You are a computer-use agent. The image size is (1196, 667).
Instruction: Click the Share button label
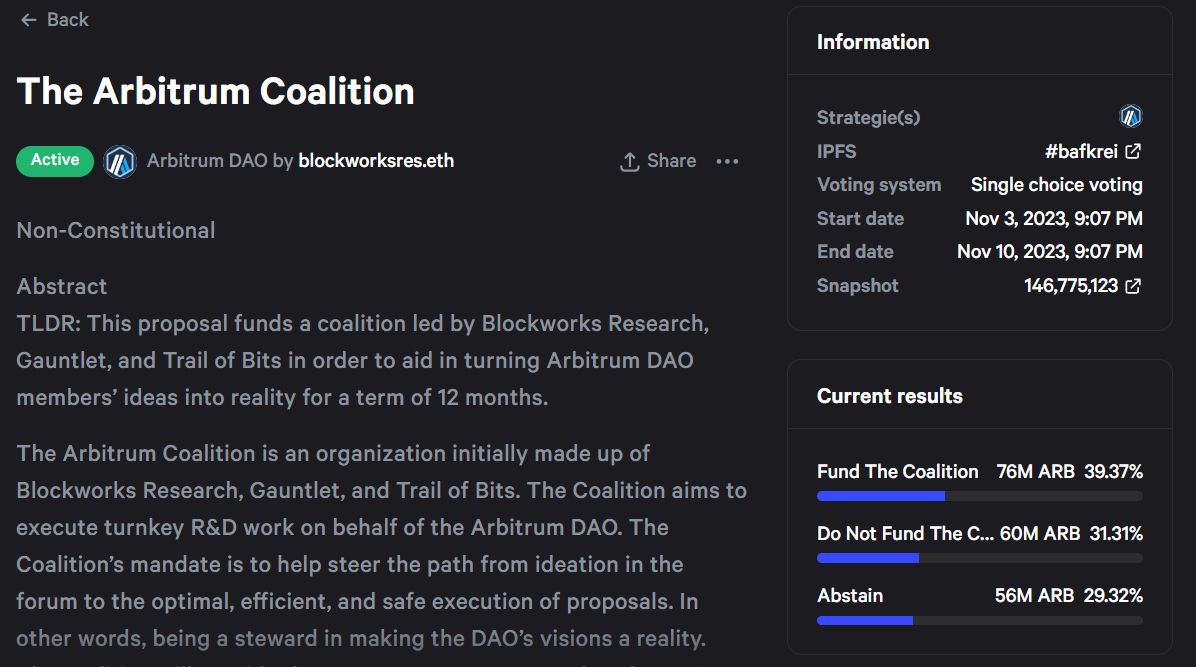[x=671, y=161]
